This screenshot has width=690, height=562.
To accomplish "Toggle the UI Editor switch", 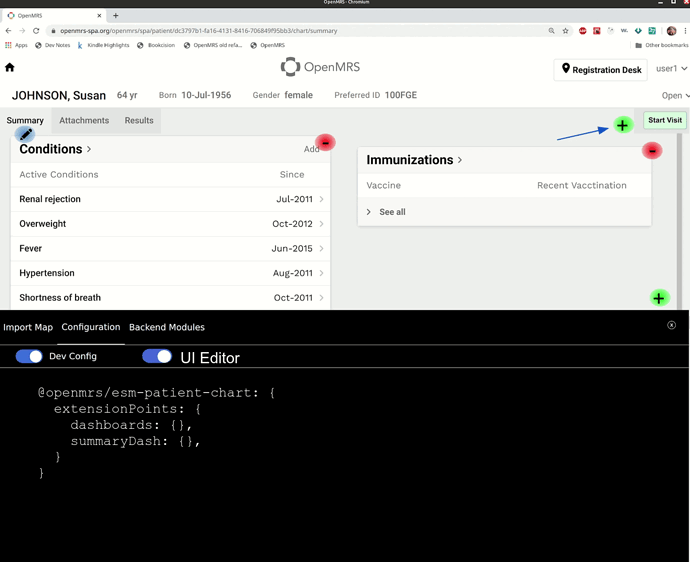I will pyautogui.click(x=157, y=356).
